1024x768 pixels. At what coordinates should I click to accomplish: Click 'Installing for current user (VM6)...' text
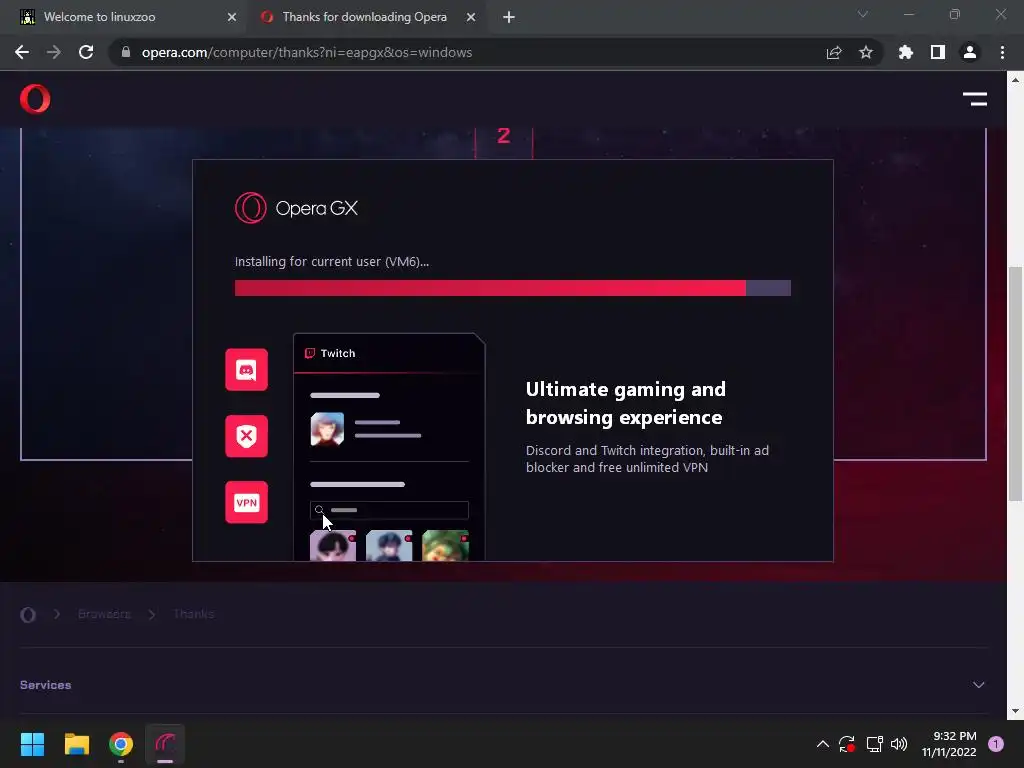pyautogui.click(x=332, y=261)
